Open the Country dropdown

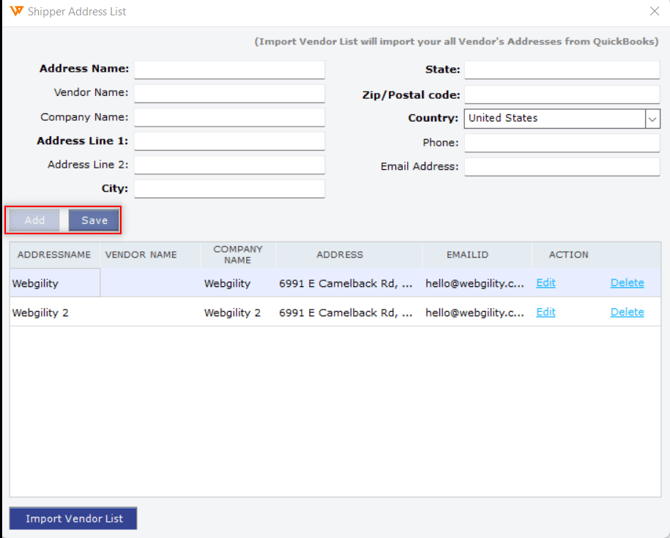[x=651, y=118]
